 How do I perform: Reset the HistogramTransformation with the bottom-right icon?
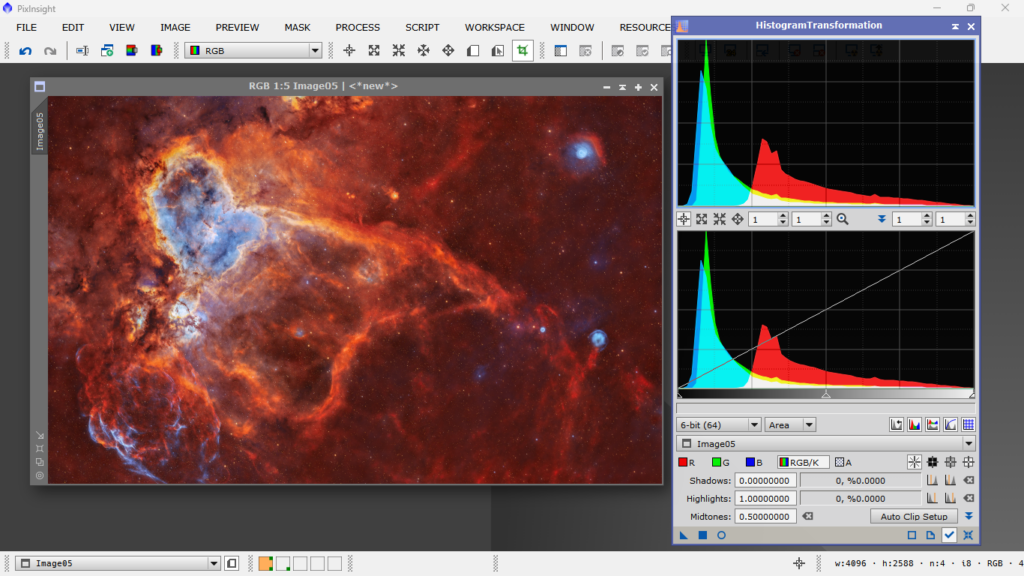point(968,535)
